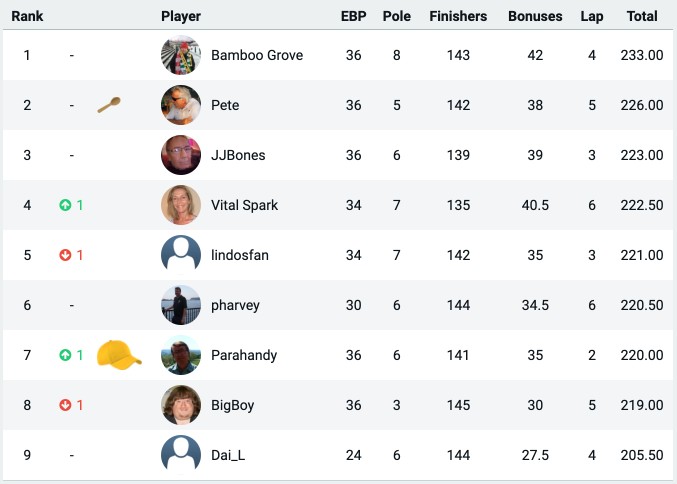
Task: Click the yellow cap icon beside Parahandy
Action: (x=119, y=355)
